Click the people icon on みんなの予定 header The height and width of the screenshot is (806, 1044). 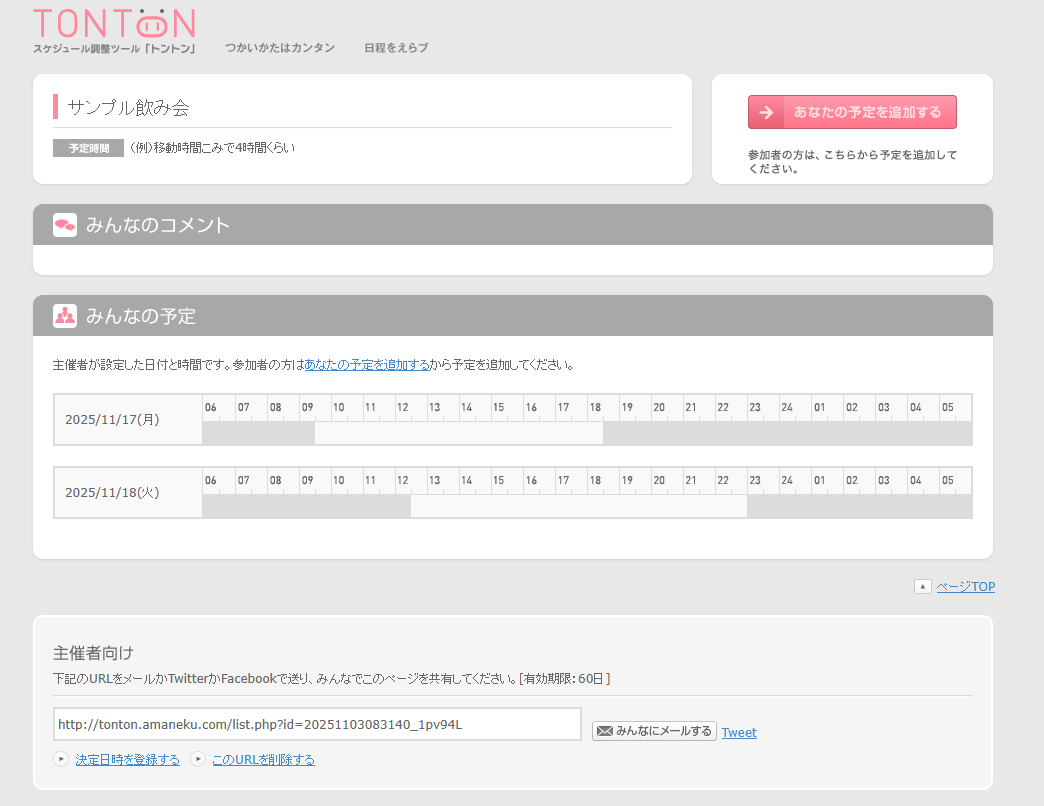(x=65, y=316)
